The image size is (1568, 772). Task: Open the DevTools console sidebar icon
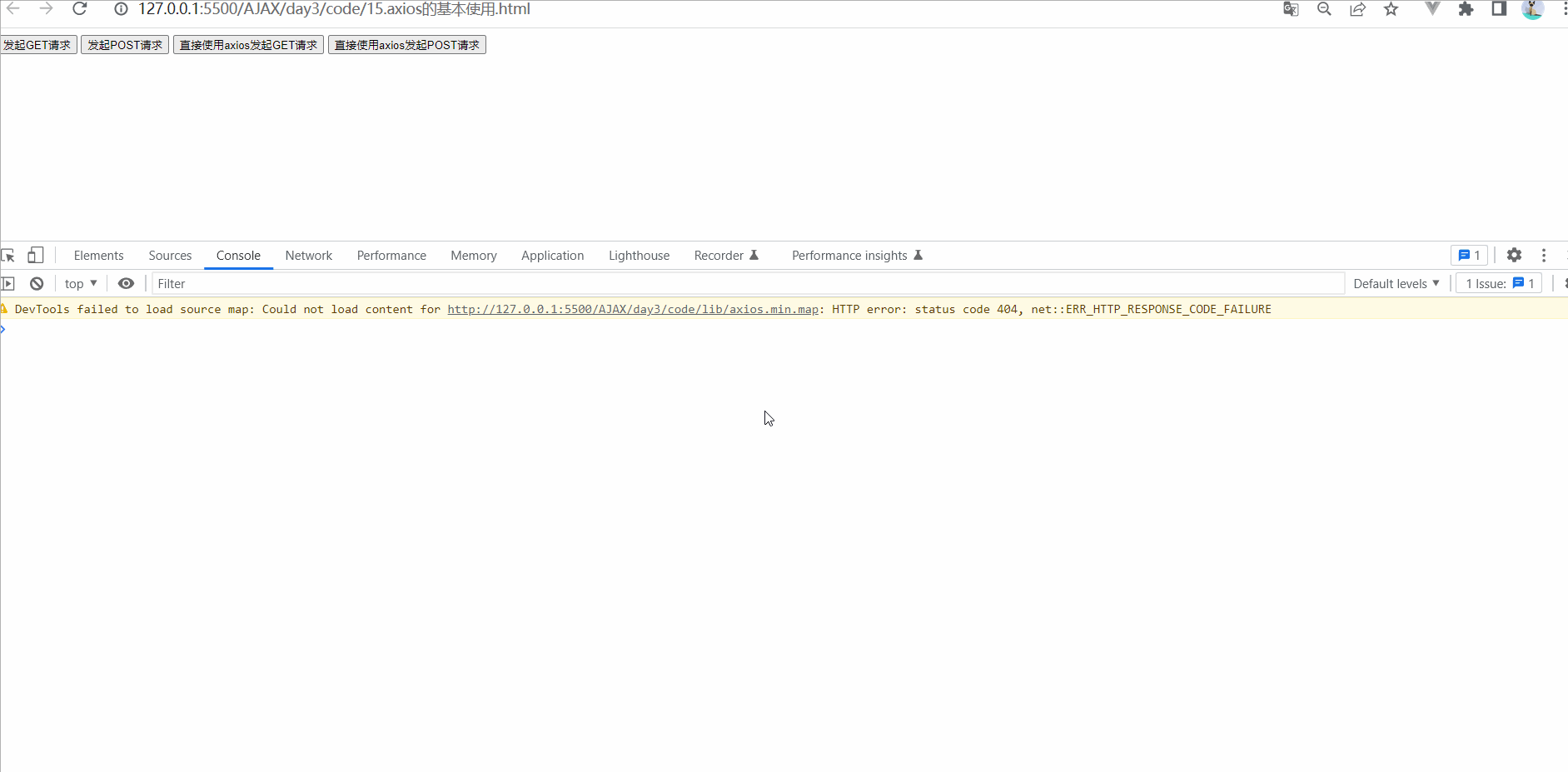8,283
